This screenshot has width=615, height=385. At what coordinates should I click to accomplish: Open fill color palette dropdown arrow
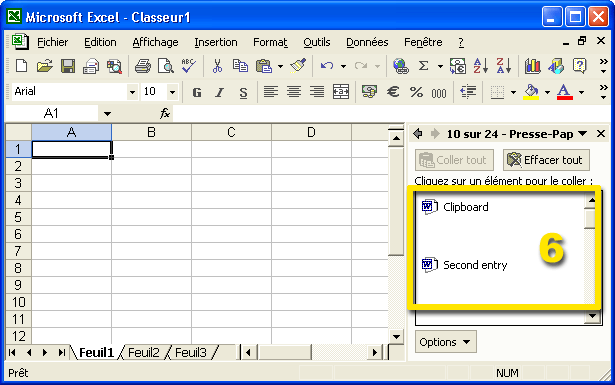[x=547, y=93]
